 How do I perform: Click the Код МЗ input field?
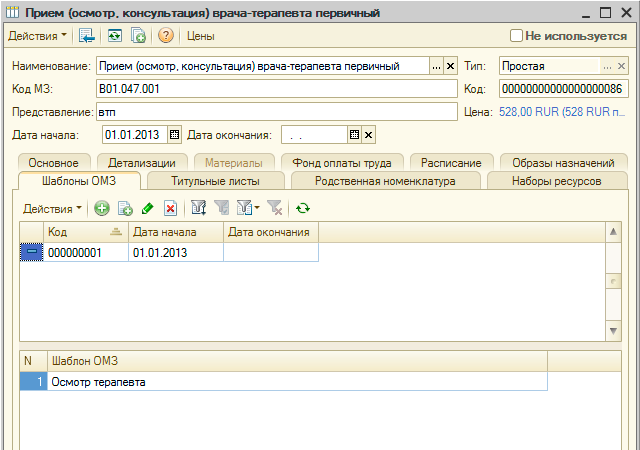coord(275,88)
